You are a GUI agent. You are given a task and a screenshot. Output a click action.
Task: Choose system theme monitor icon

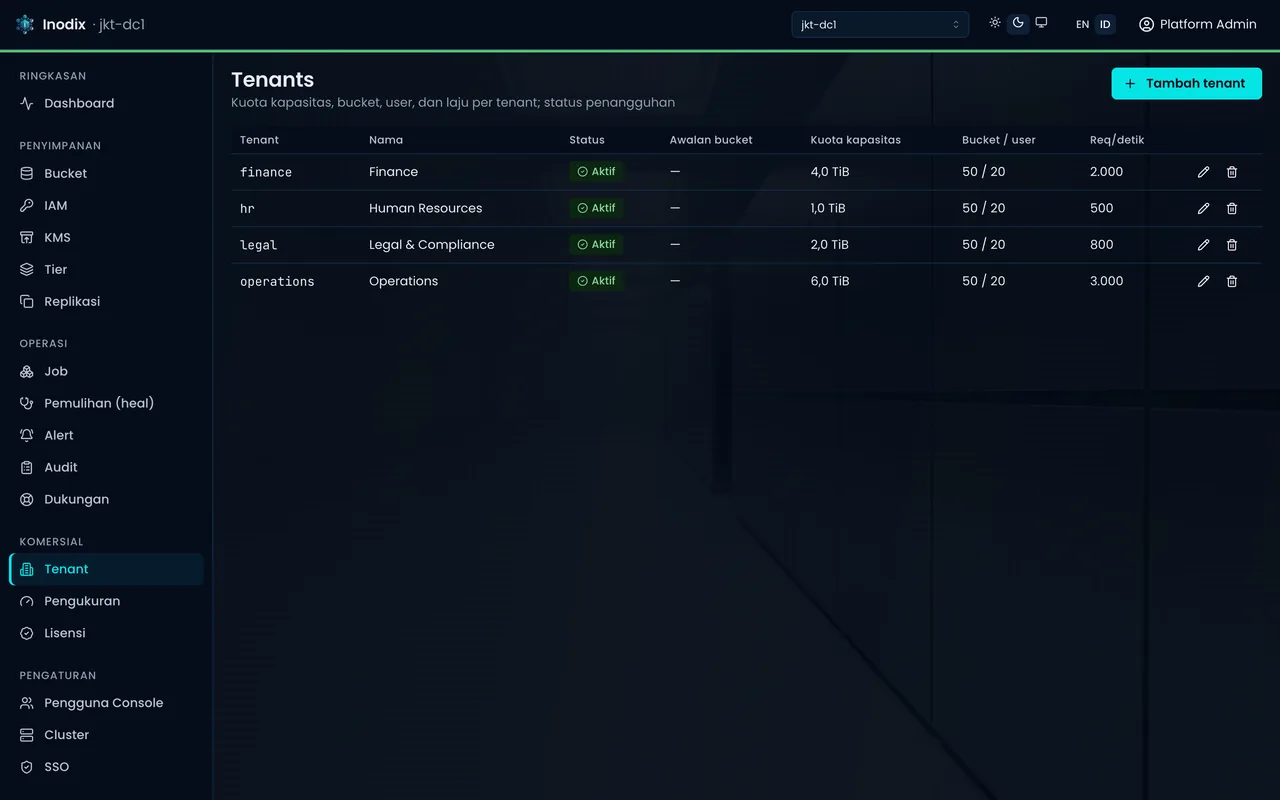[x=1041, y=23]
